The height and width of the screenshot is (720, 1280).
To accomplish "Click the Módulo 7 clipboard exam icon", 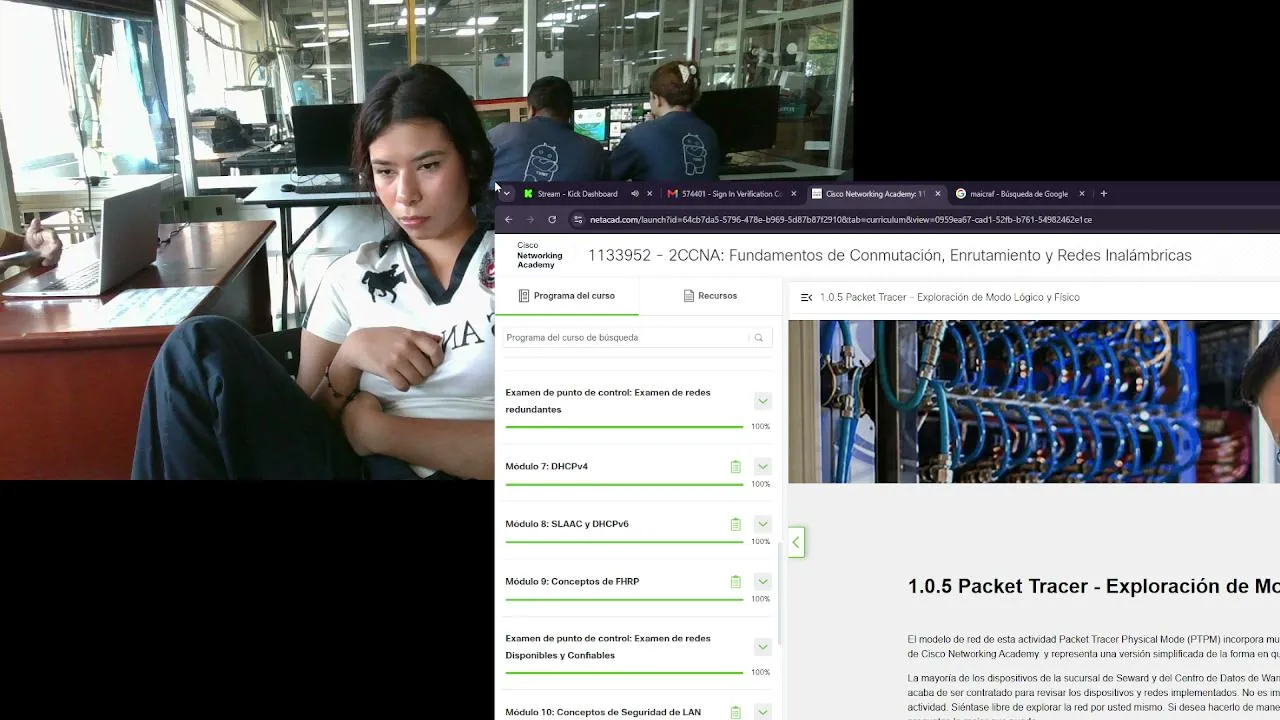I will pos(735,467).
